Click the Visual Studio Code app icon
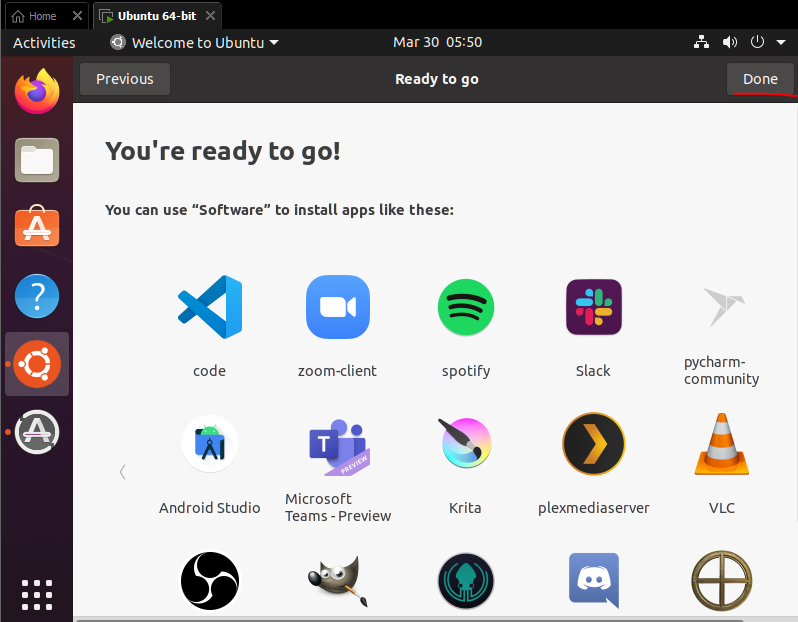Screen dimensions: 798x622 pyautogui.click(x=210, y=307)
